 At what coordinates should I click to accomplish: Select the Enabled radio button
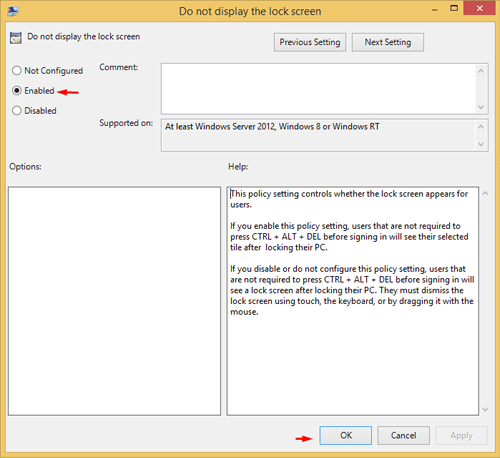[x=17, y=91]
